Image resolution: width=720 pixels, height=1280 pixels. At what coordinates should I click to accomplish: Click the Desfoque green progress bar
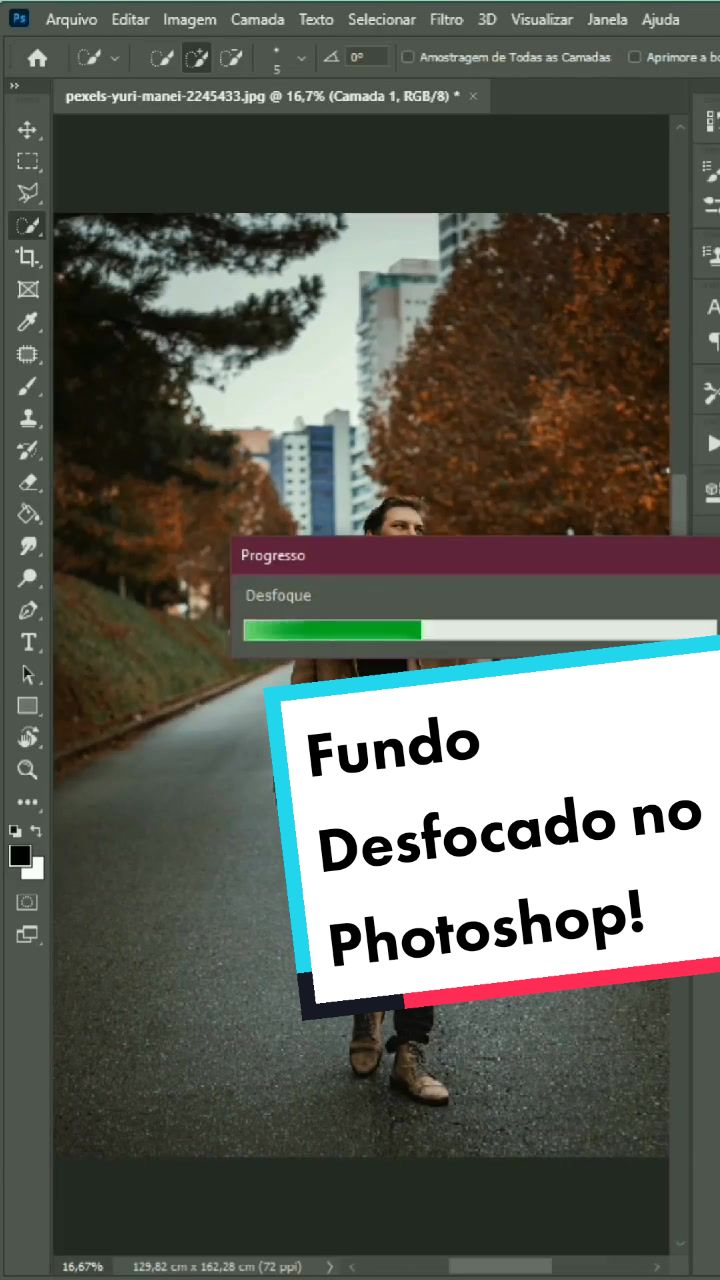point(332,630)
